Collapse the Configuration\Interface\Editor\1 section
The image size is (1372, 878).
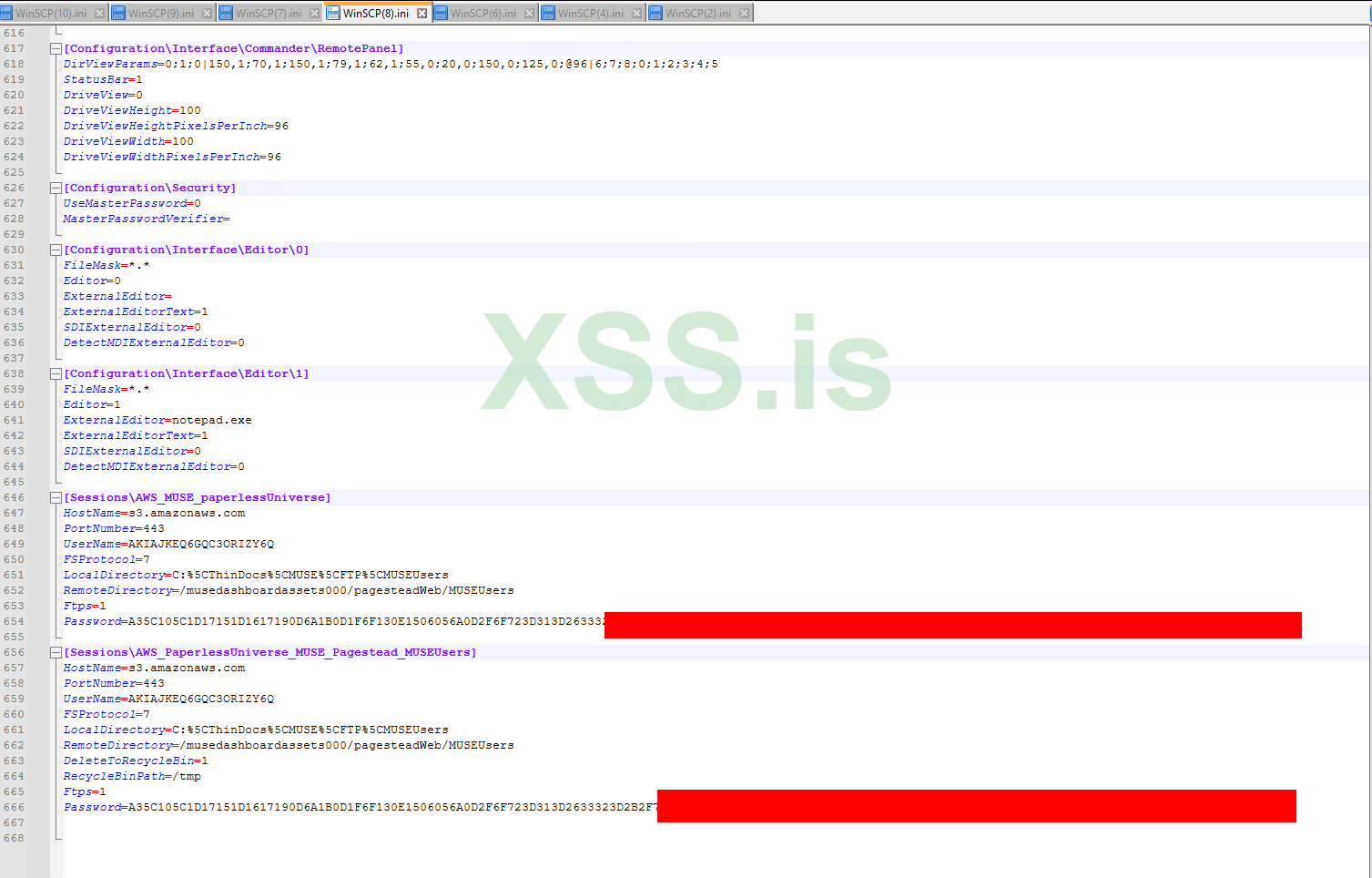(x=55, y=373)
